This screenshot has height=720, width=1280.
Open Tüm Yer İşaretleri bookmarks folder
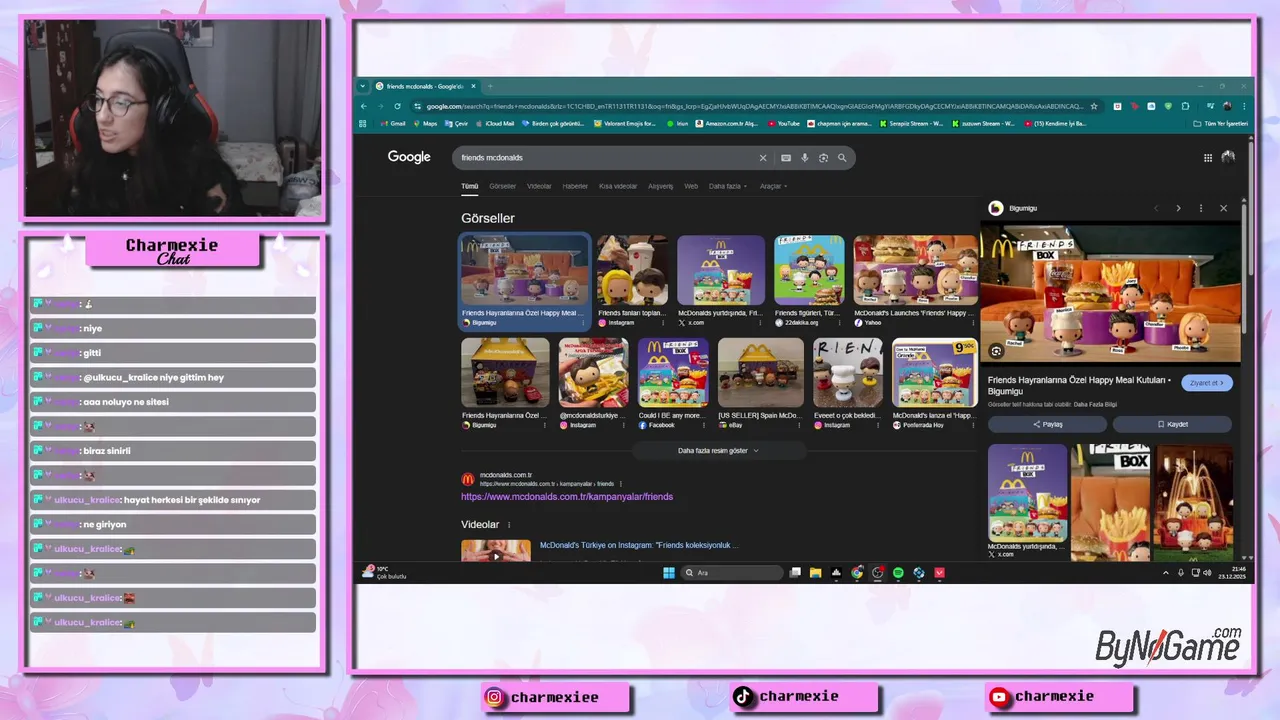coord(1221,124)
